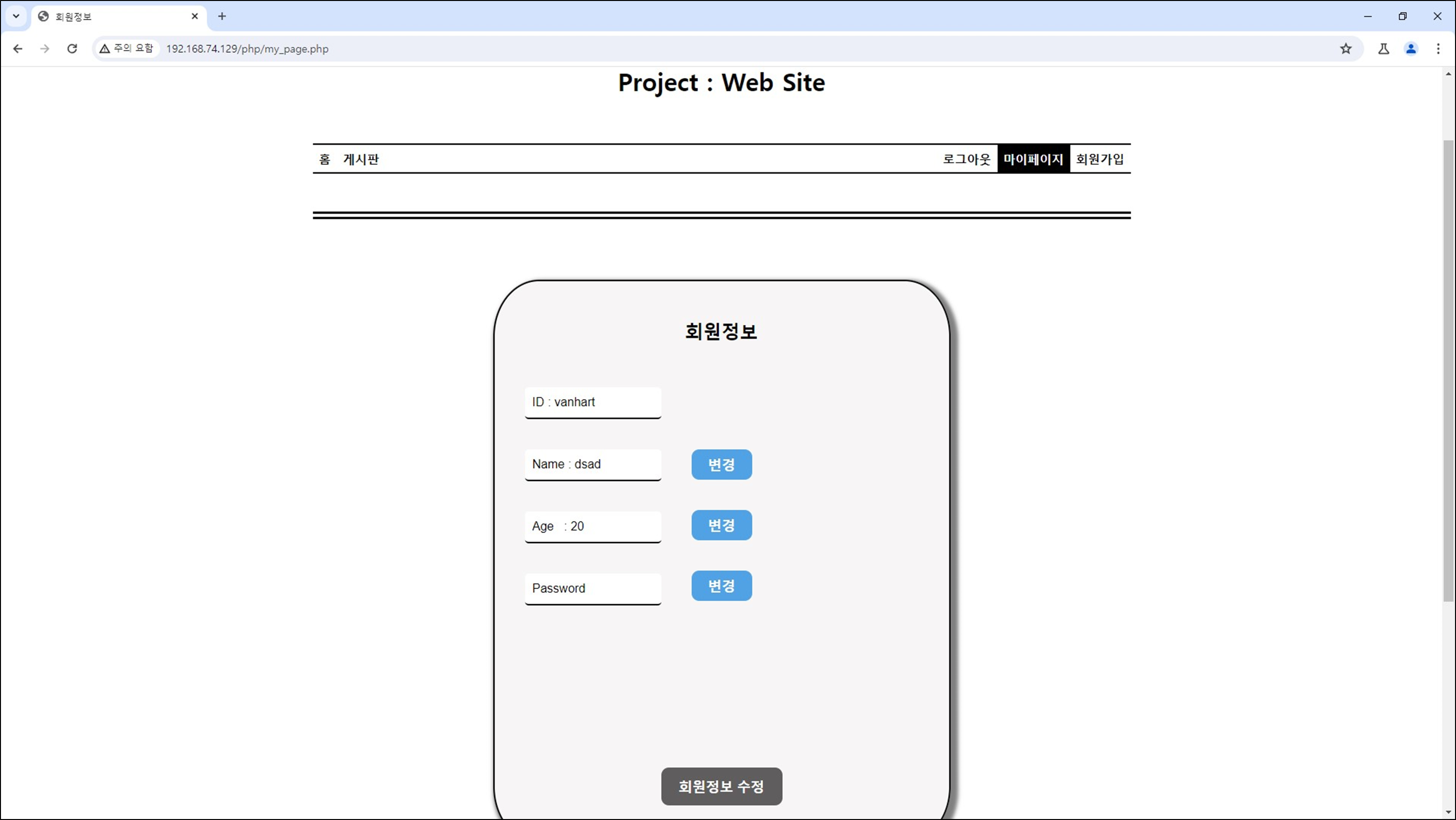Open a new browser tab
The image size is (1456, 820).
tap(222, 16)
